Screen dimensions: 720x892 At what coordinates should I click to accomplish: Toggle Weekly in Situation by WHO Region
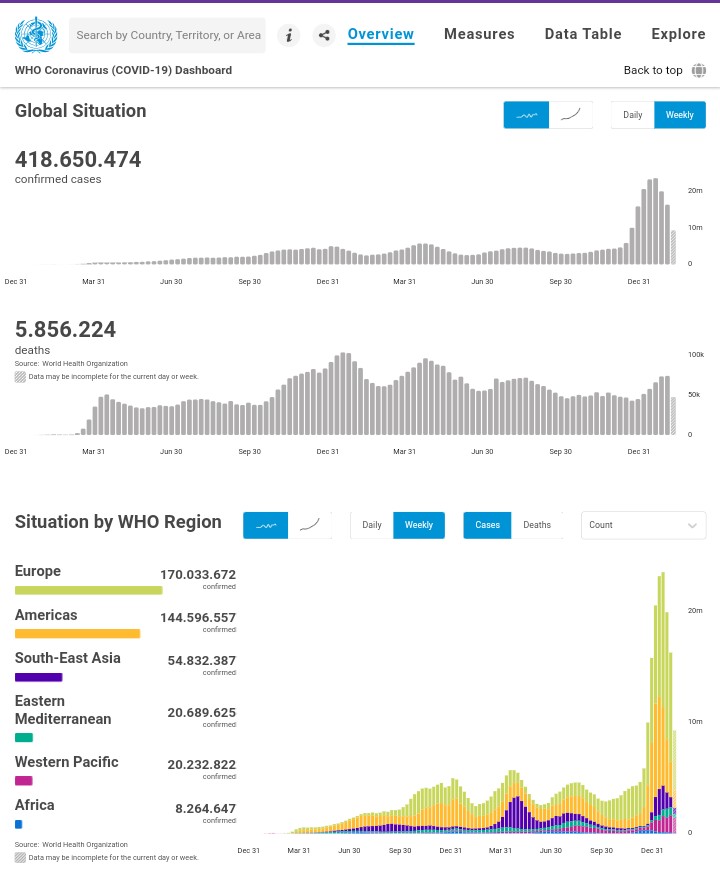[x=419, y=525]
